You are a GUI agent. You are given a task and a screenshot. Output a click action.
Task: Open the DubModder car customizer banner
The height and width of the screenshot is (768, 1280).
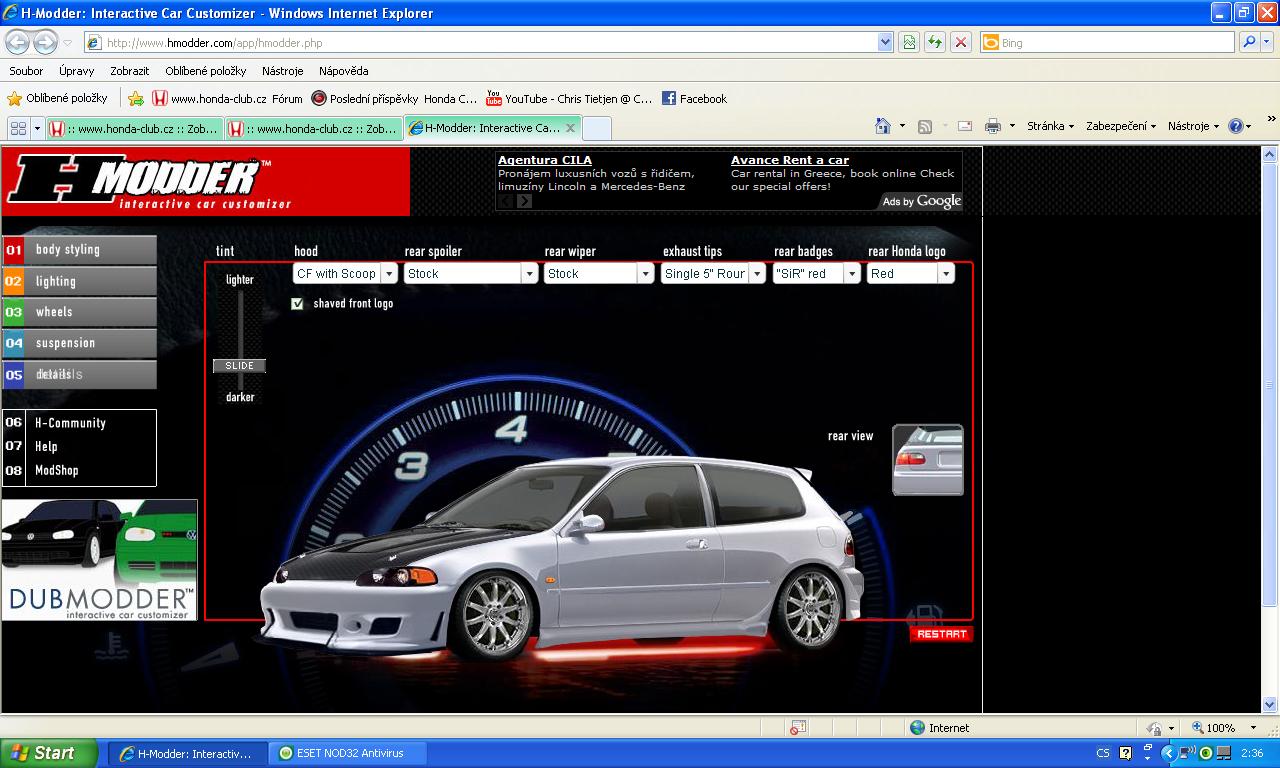[100, 560]
